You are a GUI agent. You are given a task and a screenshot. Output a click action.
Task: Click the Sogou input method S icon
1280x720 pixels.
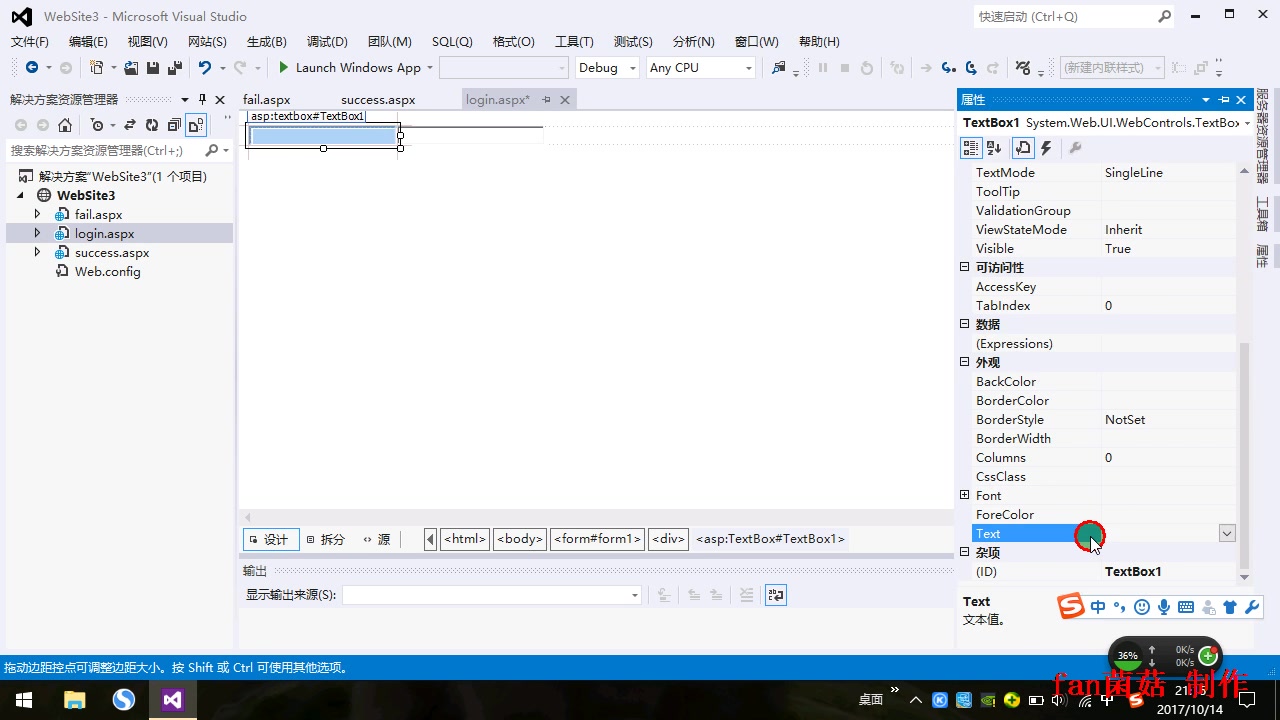point(1071,607)
